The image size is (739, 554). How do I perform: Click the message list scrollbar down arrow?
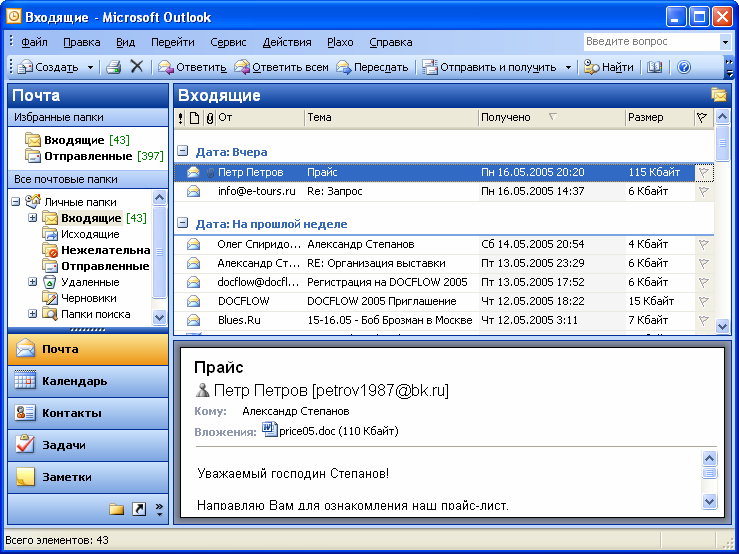pos(722,326)
